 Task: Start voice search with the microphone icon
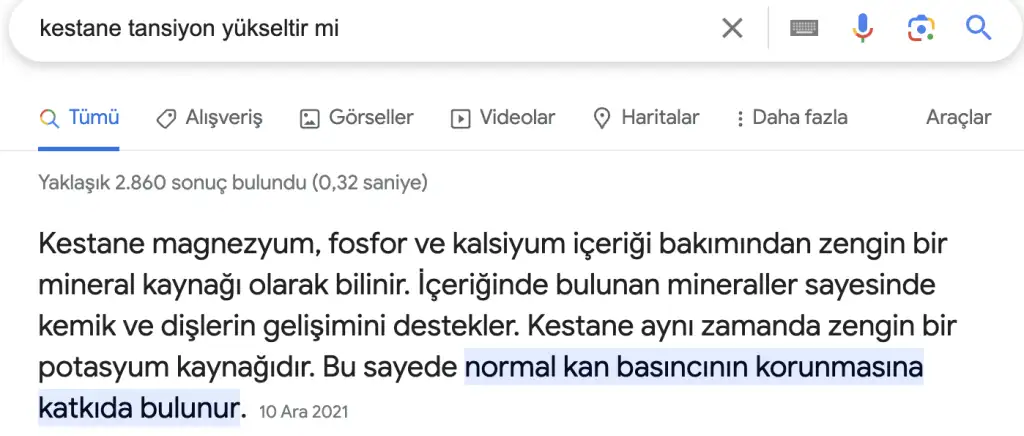[862, 28]
